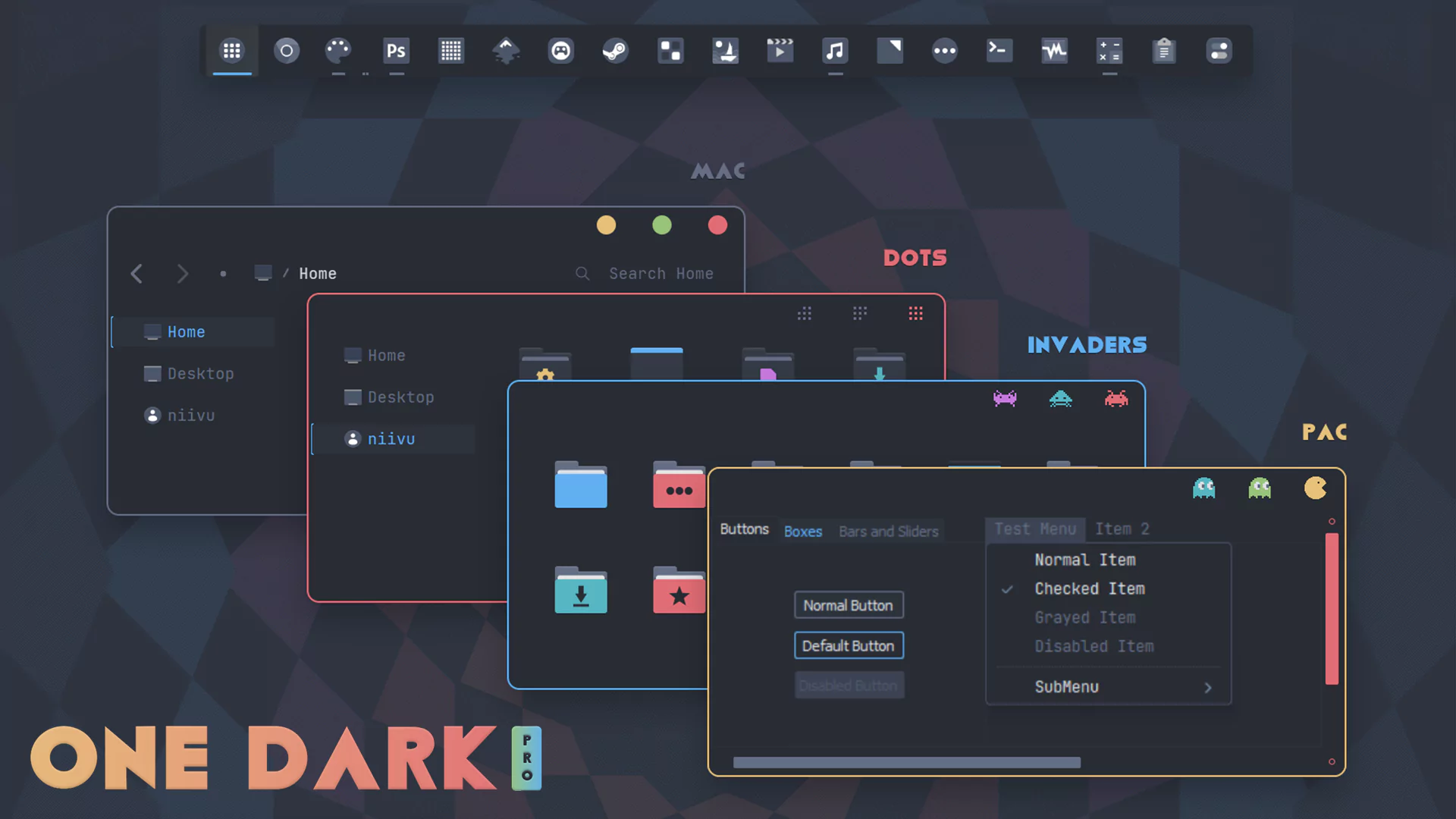Launch the music player from the dock
This screenshot has width=1456, height=819.
pos(835,50)
